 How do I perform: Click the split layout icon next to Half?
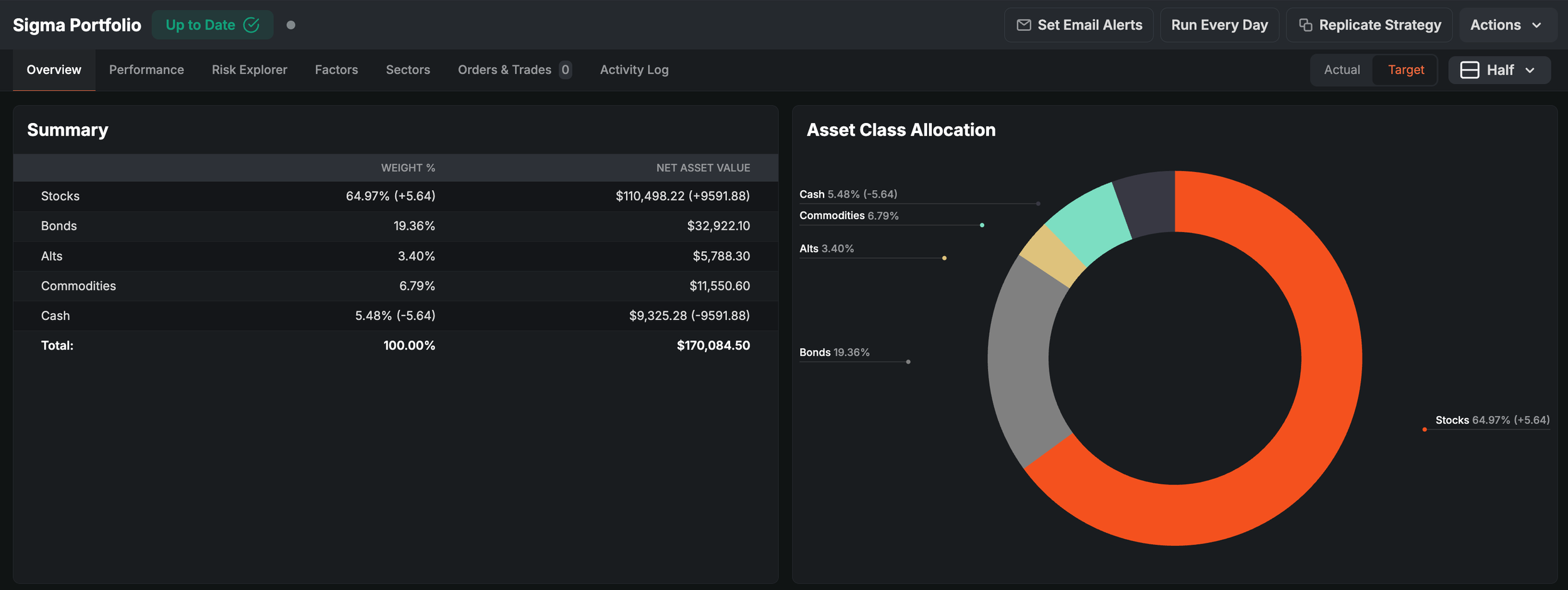pos(1470,70)
